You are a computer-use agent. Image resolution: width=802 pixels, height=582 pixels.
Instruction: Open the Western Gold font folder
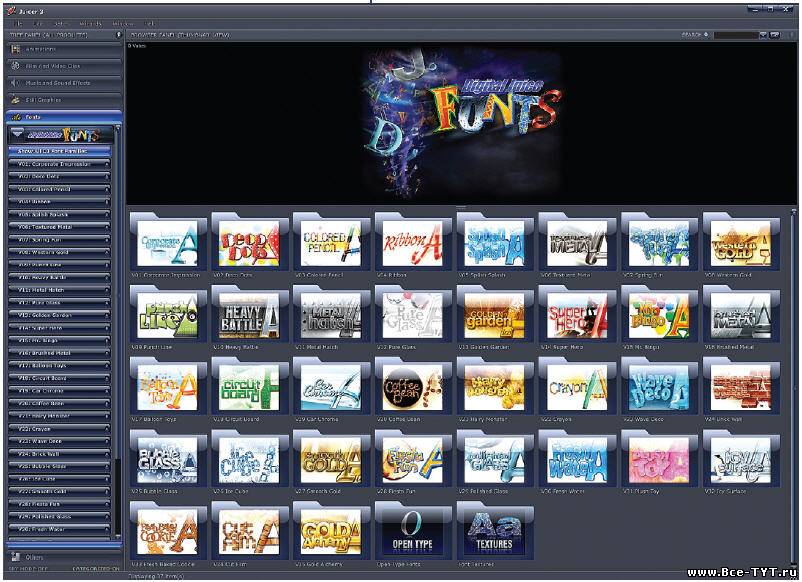click(x=741, y=243)
